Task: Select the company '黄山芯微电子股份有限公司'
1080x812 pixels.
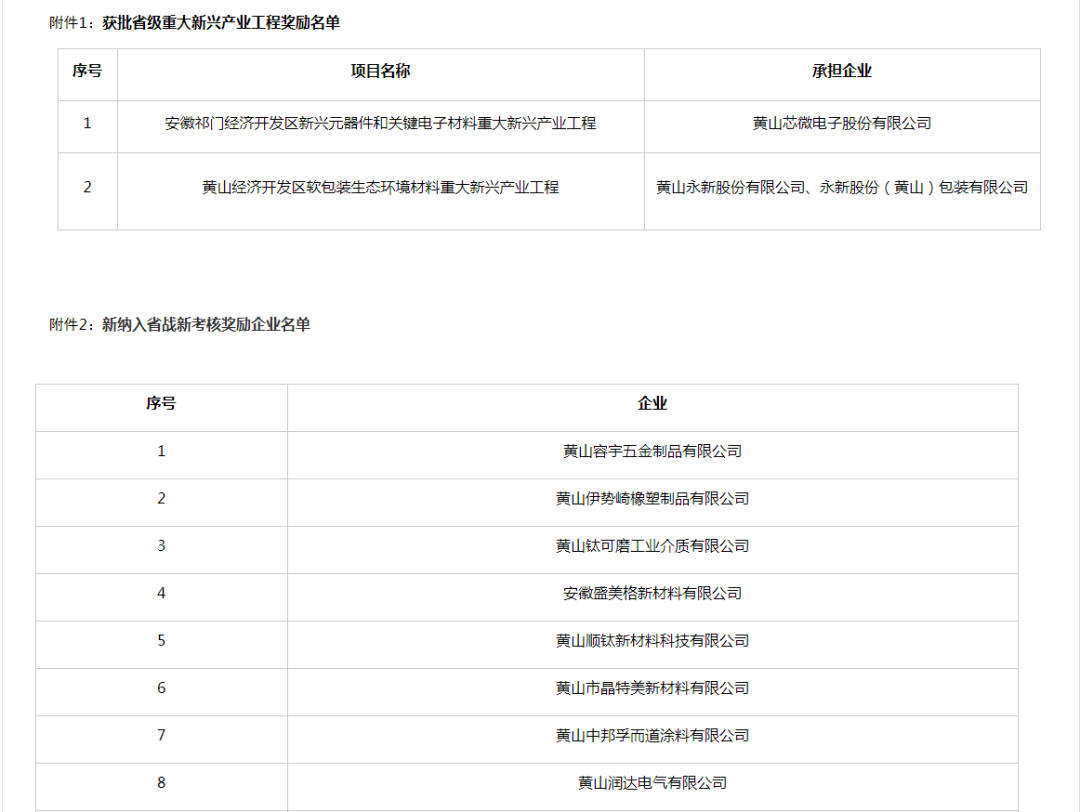Action: [842, 123]
